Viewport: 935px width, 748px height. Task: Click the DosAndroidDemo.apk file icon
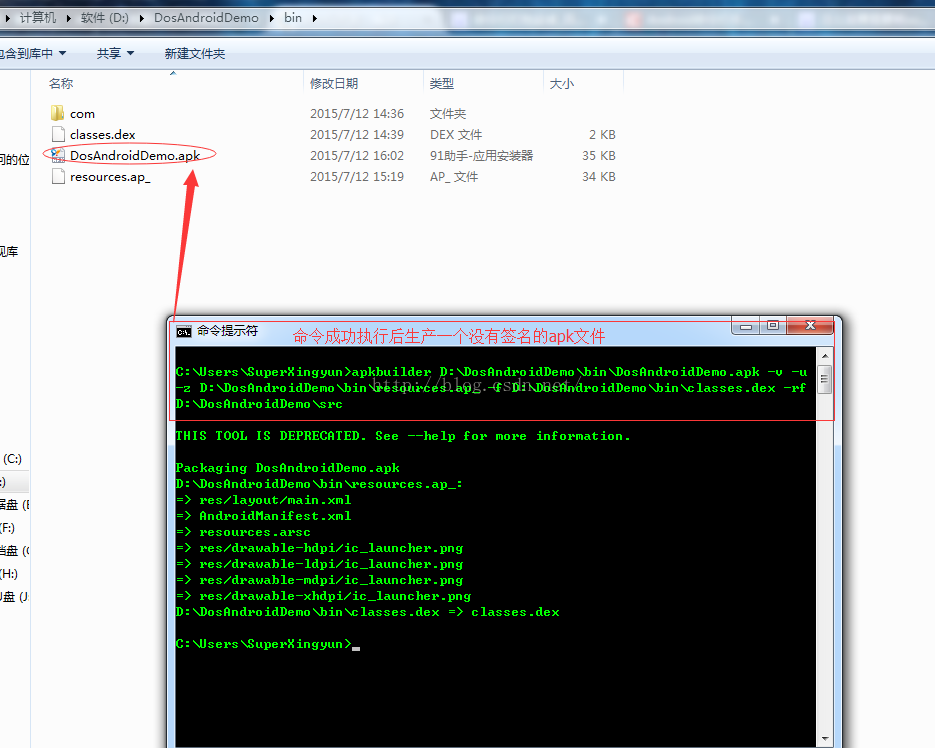(57, 155)
